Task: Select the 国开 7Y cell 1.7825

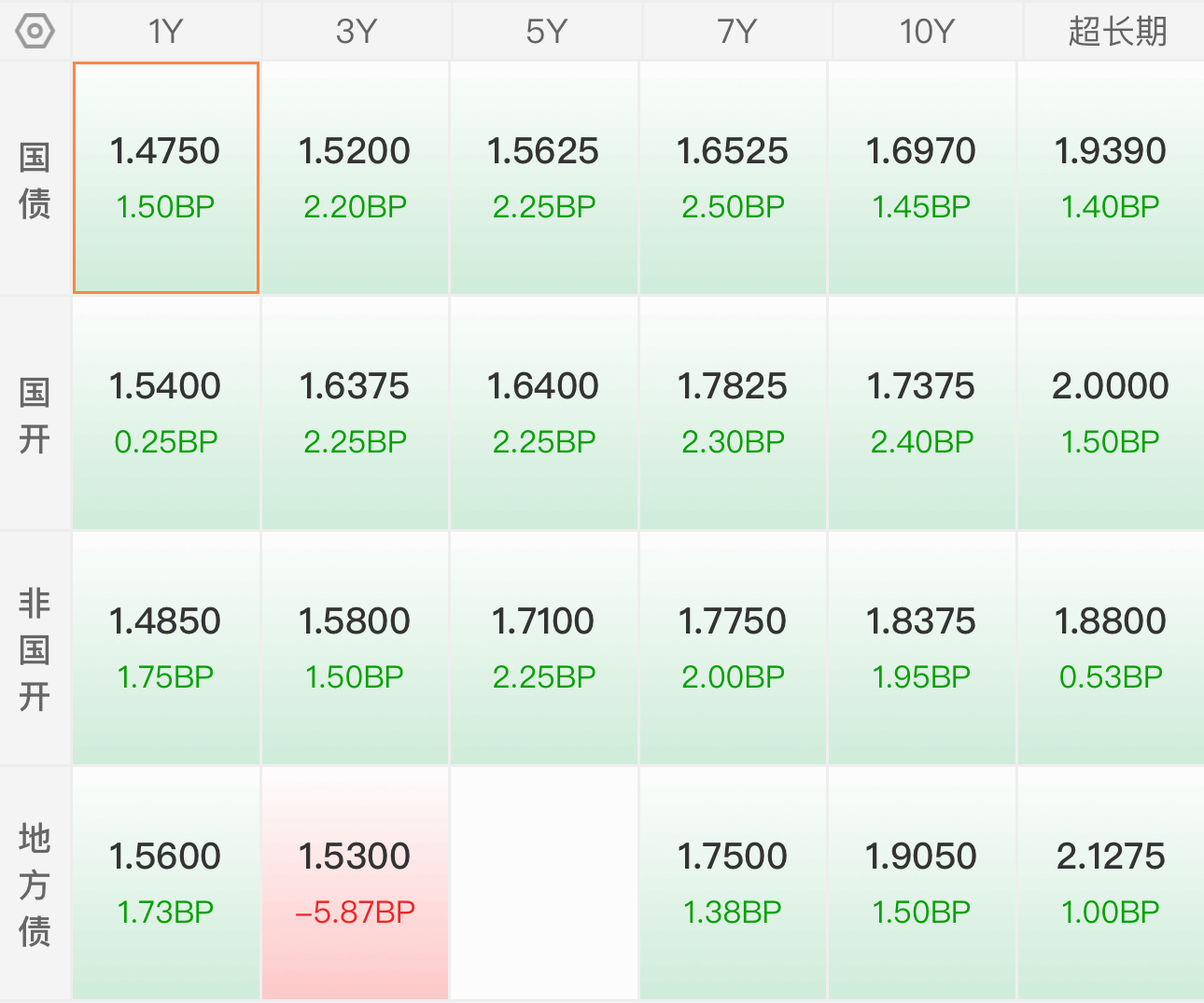Action: pyautogui.click(x=733, y=413)
